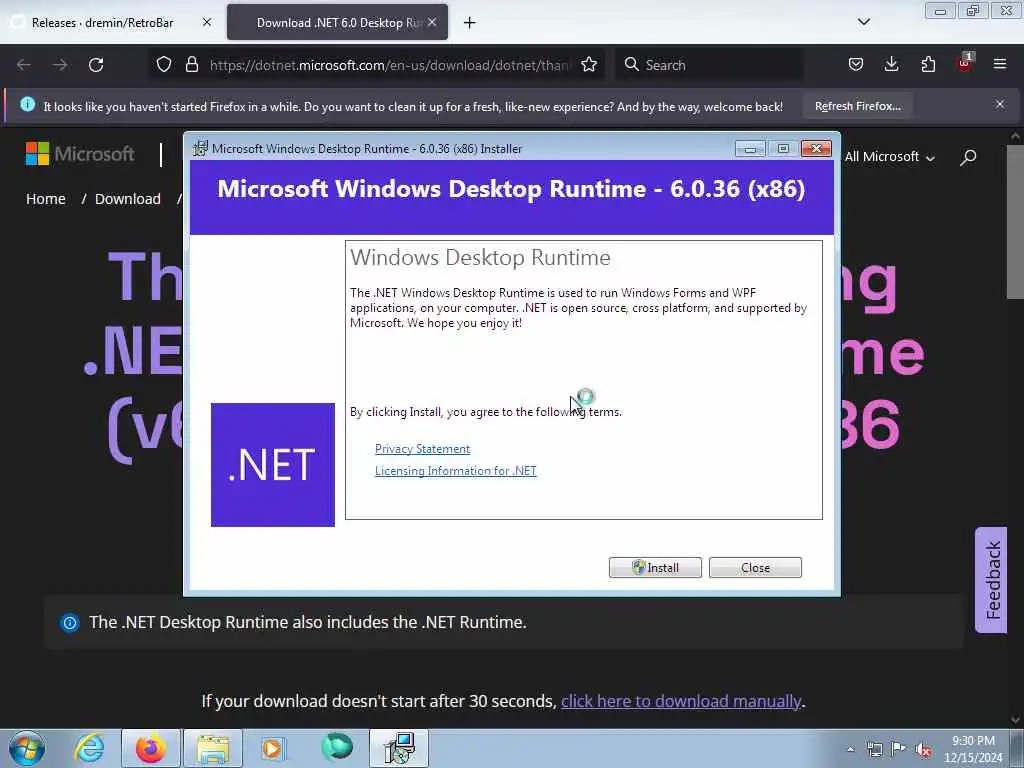
Task: Switch to the Releases dremin/RetroBar tab
Action: pos(103,22)
